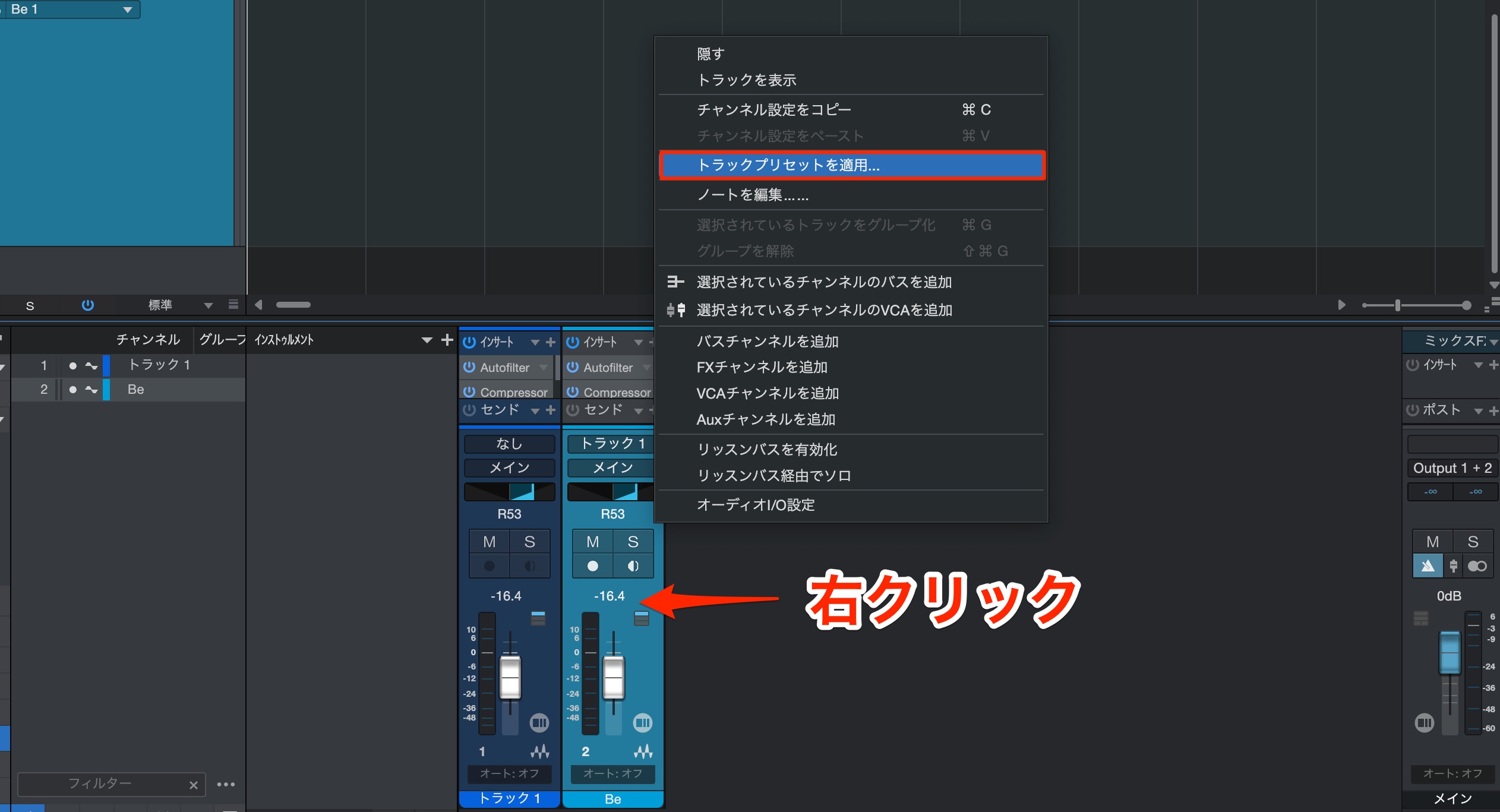The width and height of the screenshot is (1500, 812).
Task: Toggle Compressor power on channel 1
Action: click(x=469, y=392)
